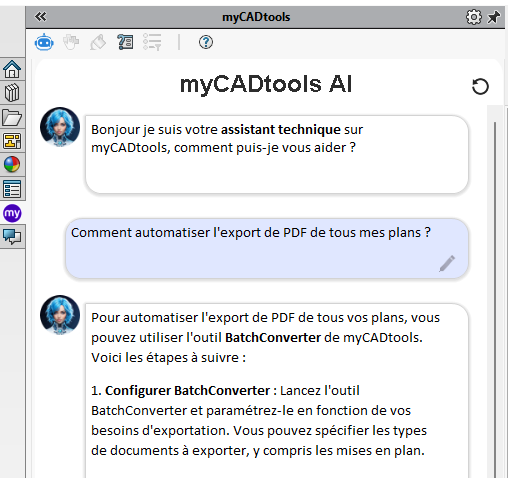Open the Custom Properties sidebar tab
This screenshot has height=478, width=508.
point(12,189)
